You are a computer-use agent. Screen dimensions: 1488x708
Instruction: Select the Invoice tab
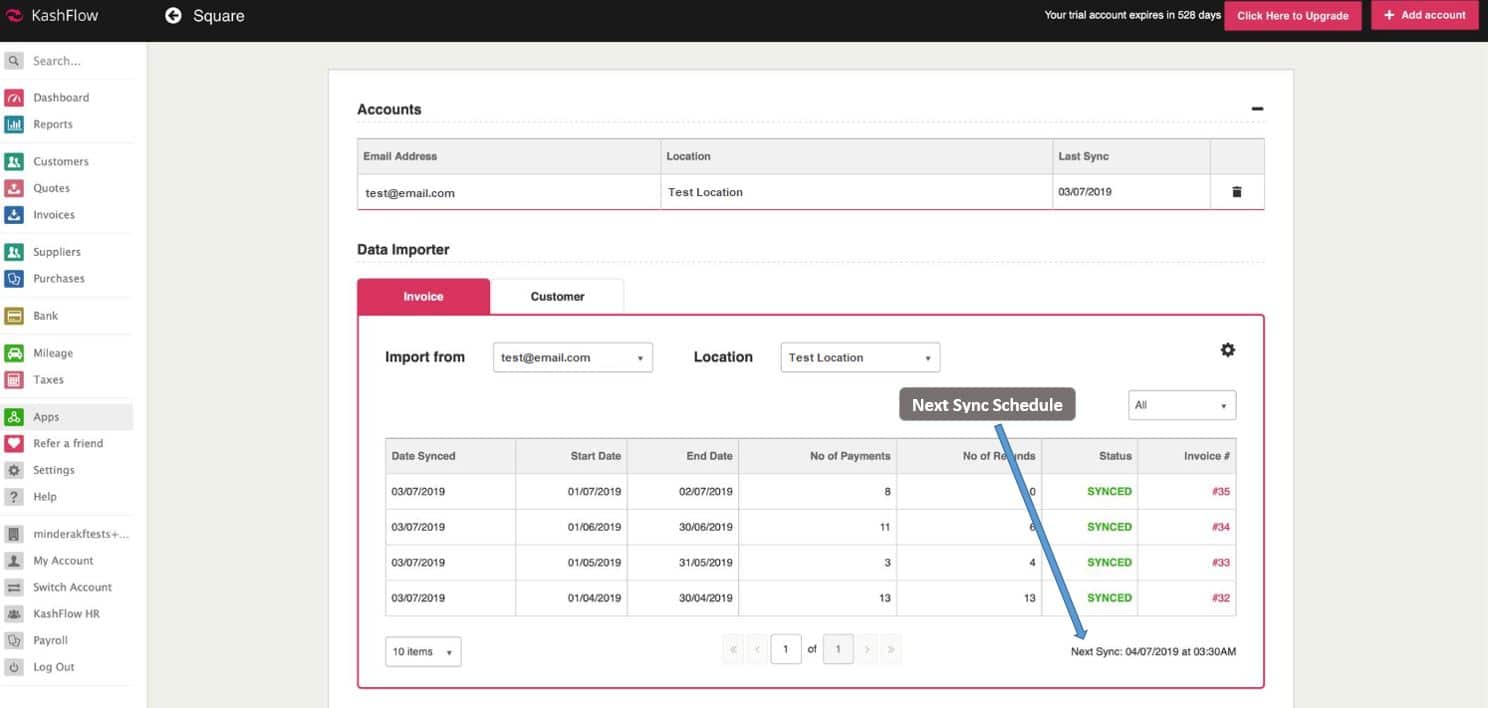point(423,297)
